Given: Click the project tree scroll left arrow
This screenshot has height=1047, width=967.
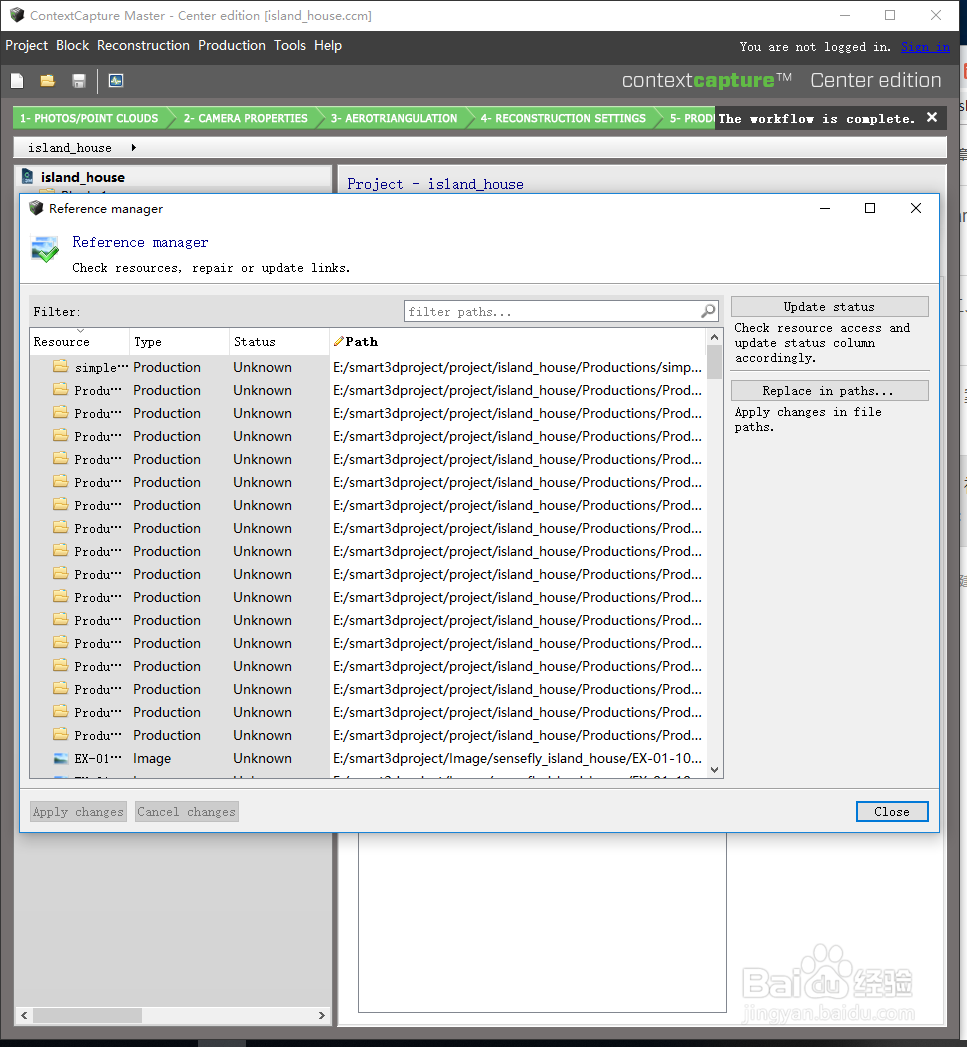Looking at the screenshot, I should coord(24,1015).
